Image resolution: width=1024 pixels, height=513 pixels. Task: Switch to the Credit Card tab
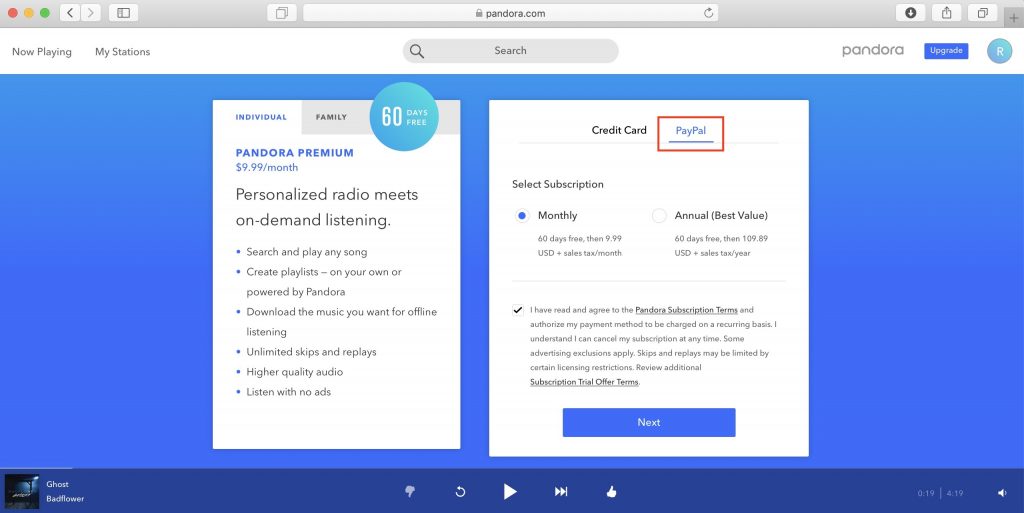pos(619,130)
